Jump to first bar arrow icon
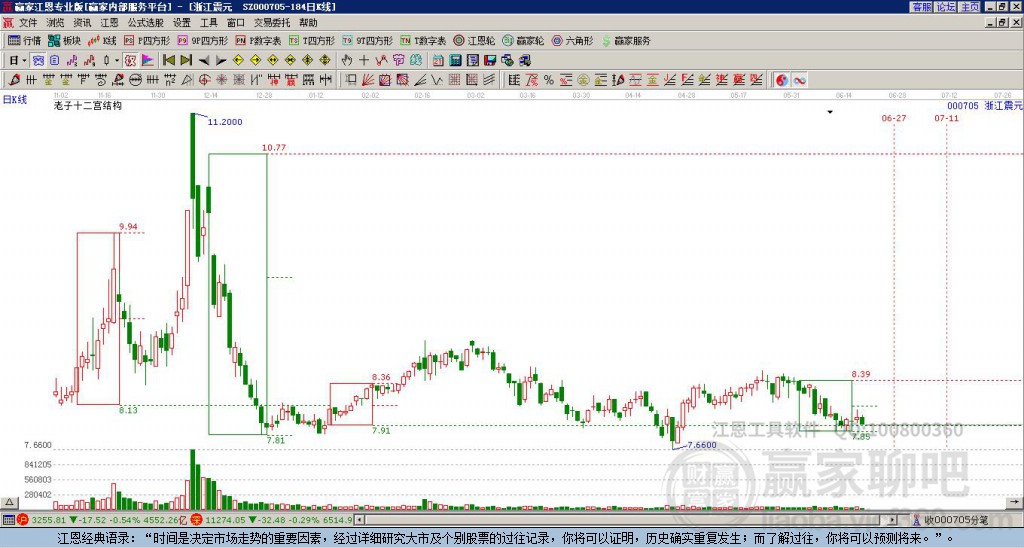Viewport: 1024px width, 548px height. pos(168,60)
